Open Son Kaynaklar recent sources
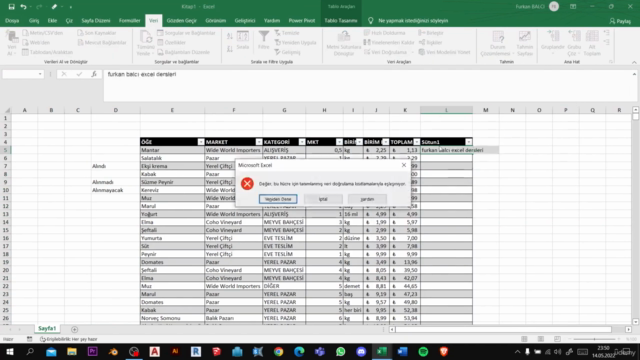 click(x=97, y=33)
